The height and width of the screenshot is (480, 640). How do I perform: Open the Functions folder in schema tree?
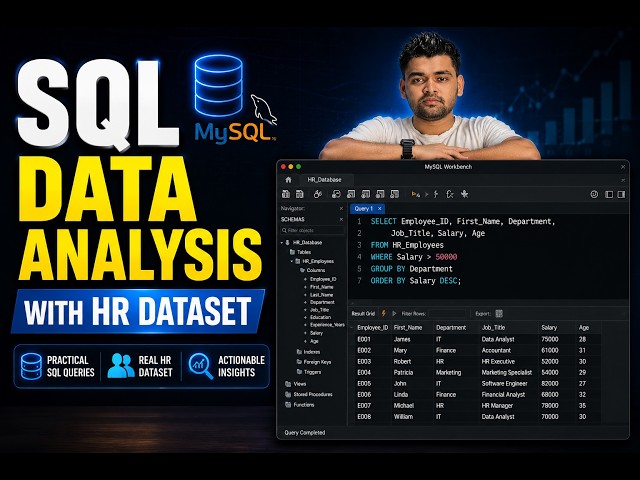300,405
